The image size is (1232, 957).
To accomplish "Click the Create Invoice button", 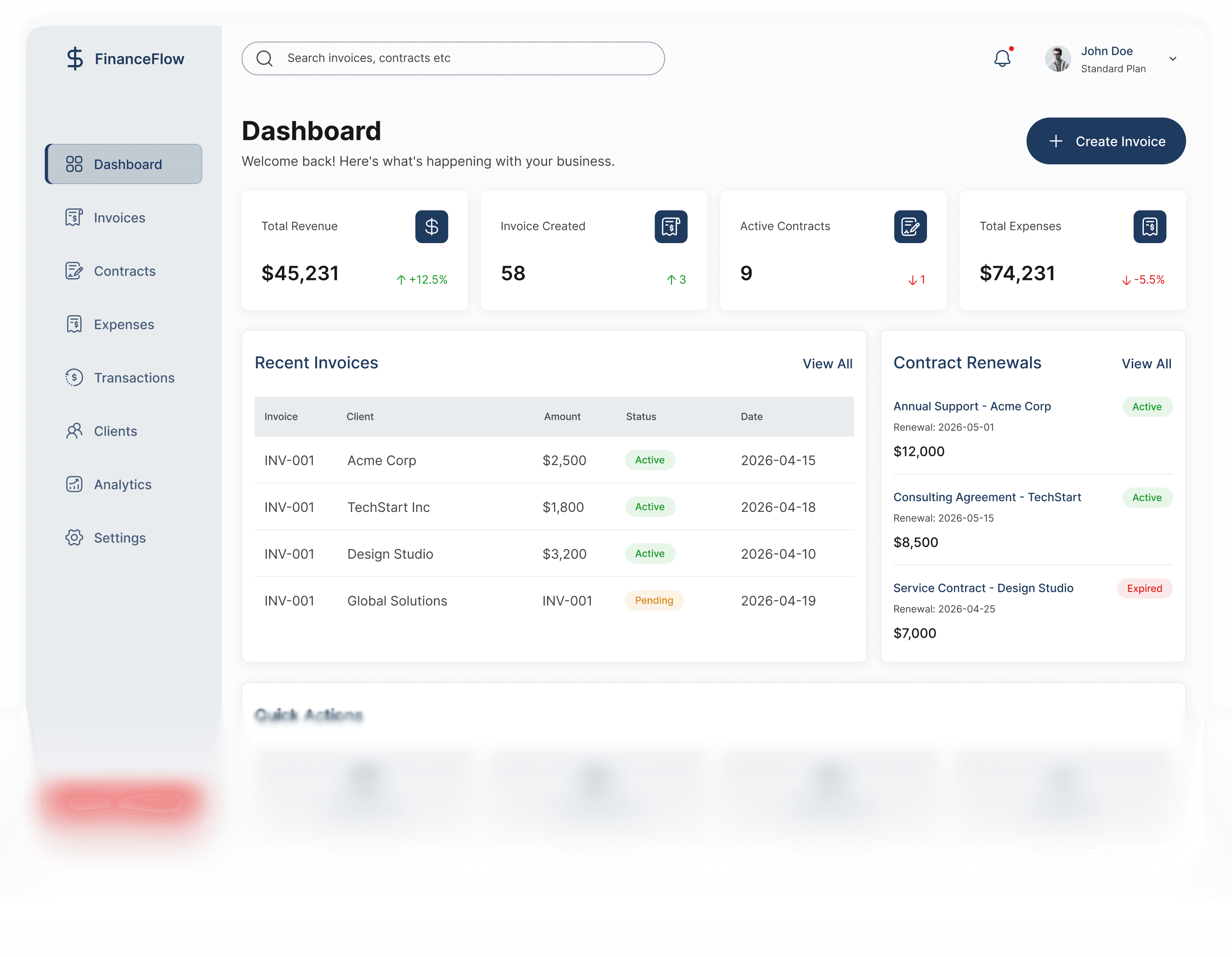I will [1106, 141].
